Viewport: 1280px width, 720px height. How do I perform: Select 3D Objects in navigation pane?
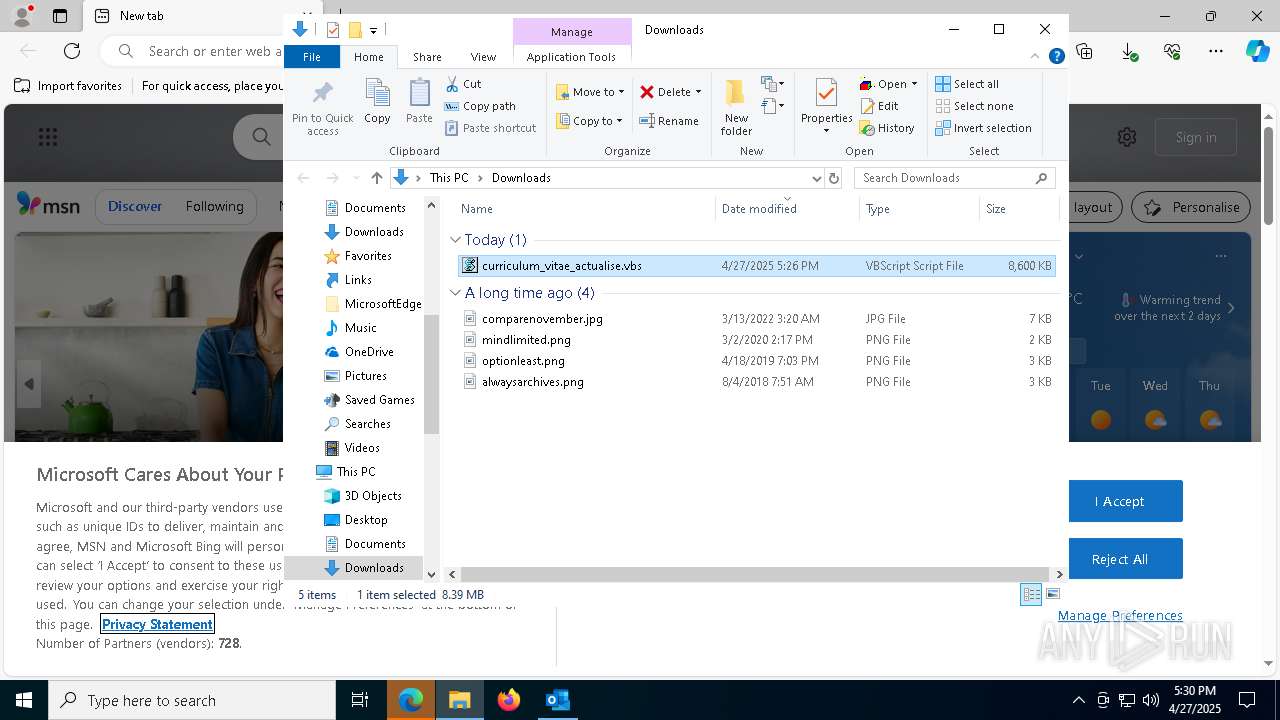(373, 496)
